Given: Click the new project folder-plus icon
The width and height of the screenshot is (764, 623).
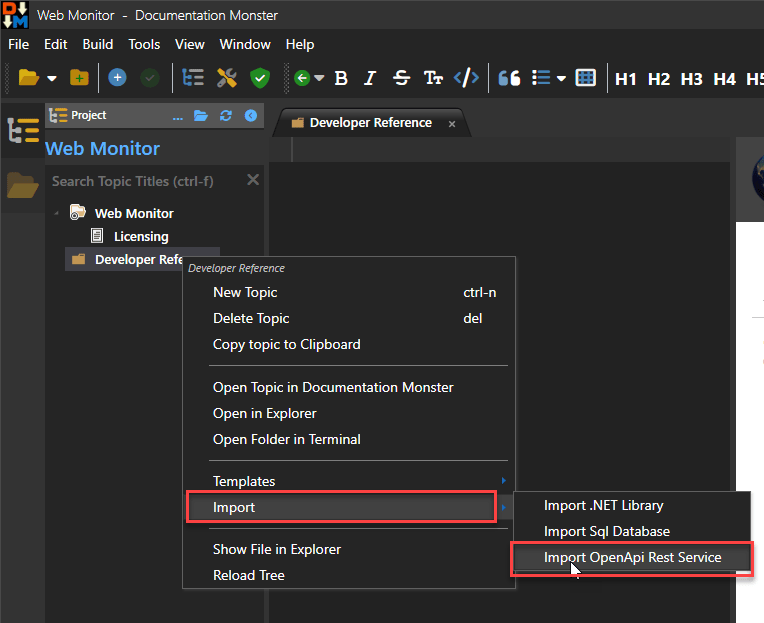Looking at the screenshot, I should click(79, 78).
